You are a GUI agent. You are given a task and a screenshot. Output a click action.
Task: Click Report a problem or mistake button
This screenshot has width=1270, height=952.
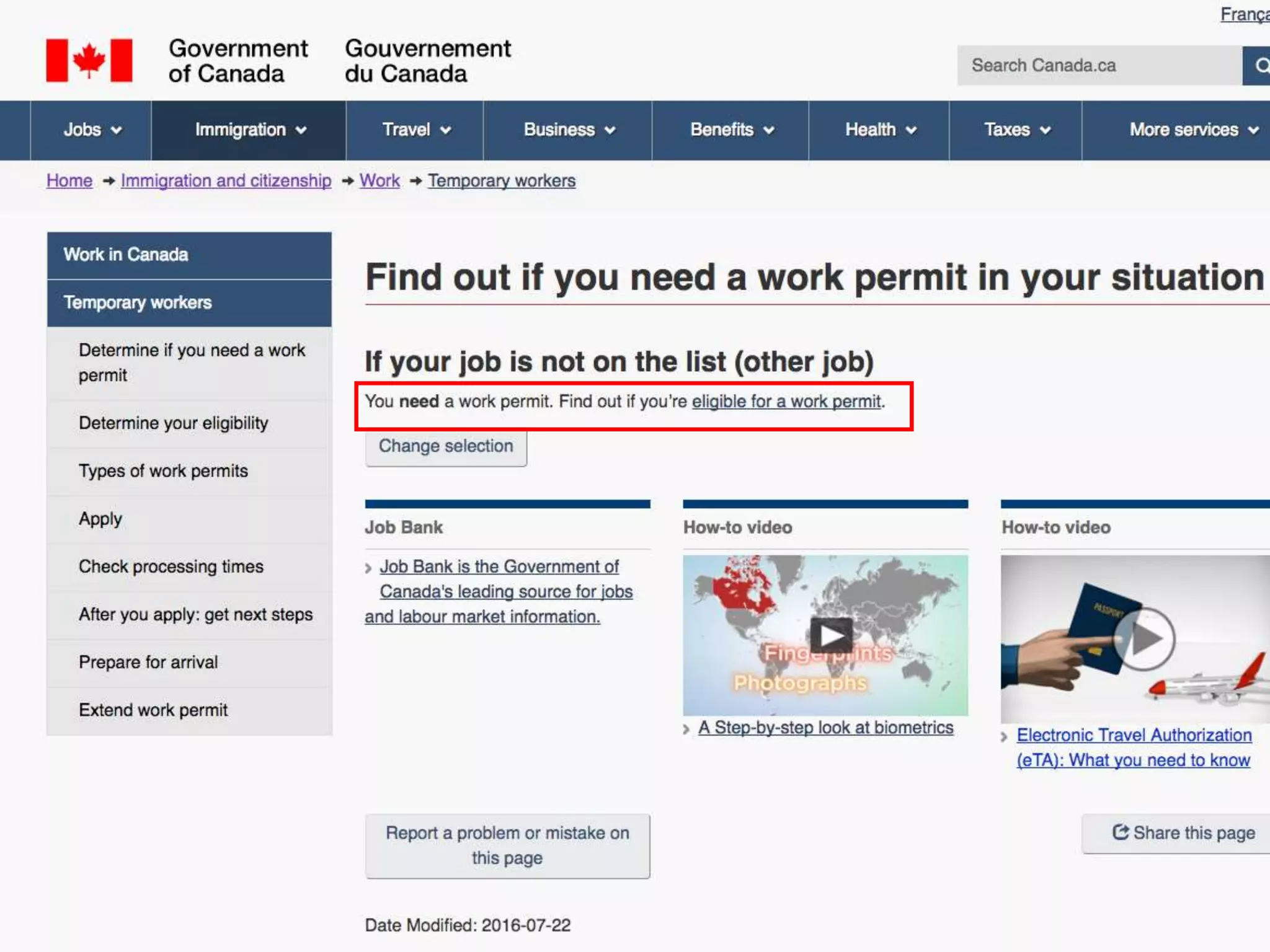click(x=507, y=845)
